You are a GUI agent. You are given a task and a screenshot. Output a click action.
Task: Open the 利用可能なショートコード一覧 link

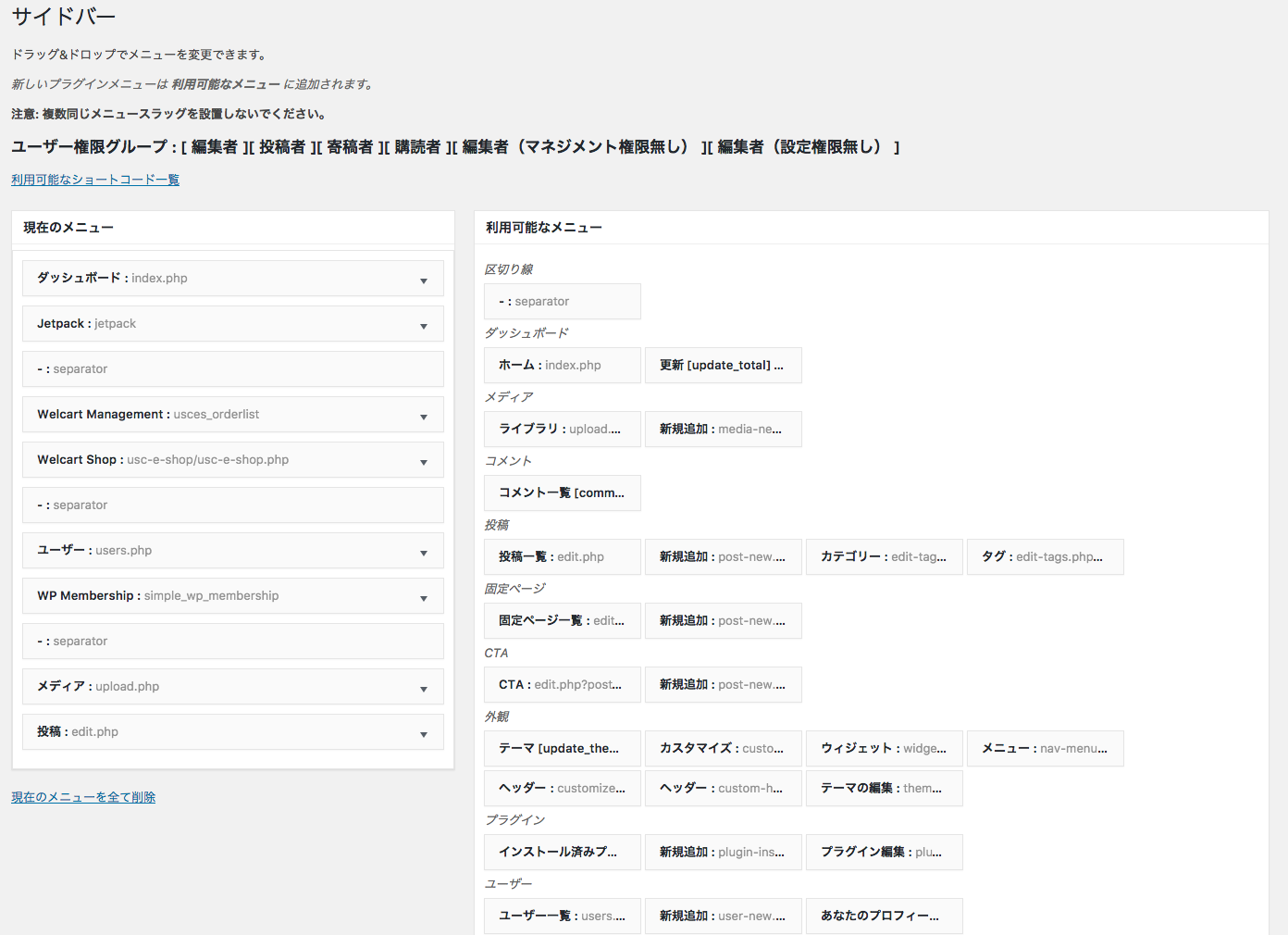[x=95, y=180]
